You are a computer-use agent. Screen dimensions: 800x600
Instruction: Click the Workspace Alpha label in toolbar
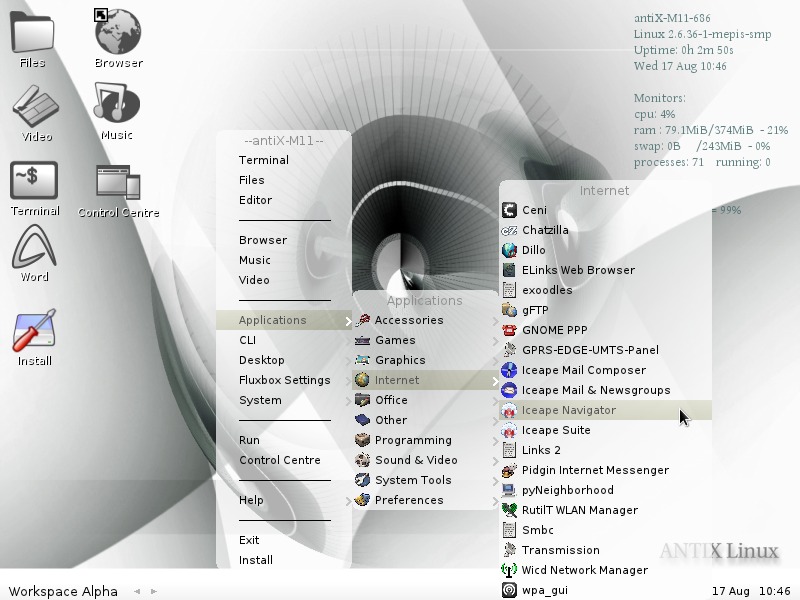tap(63, 591)
